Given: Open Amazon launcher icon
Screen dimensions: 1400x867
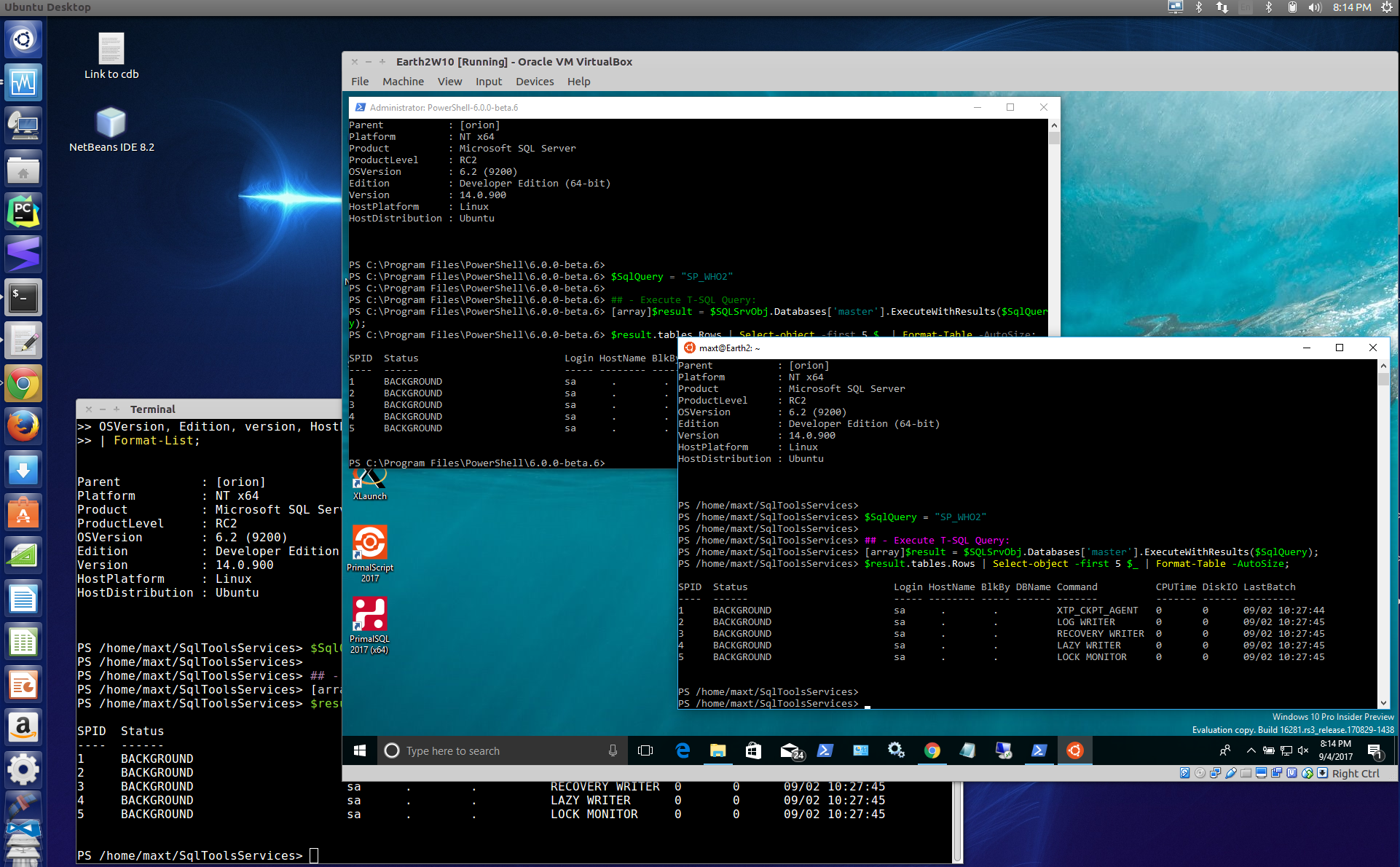Looking at the screenshot, I should coord(23,727).
